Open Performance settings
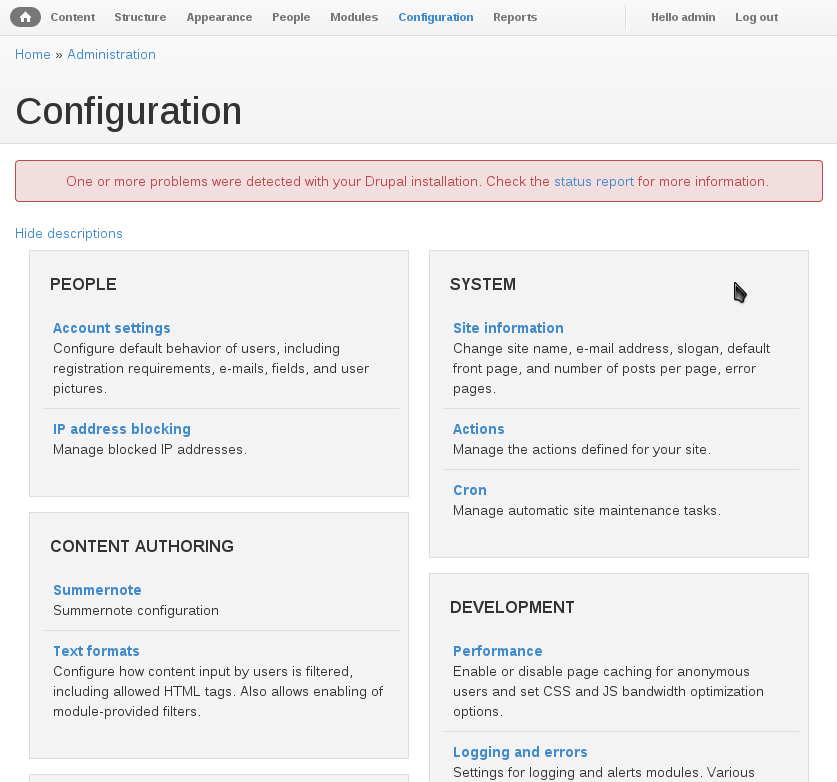Image resolution: width=837 pixels, height=782 pixels. click(x=498, y=651)
